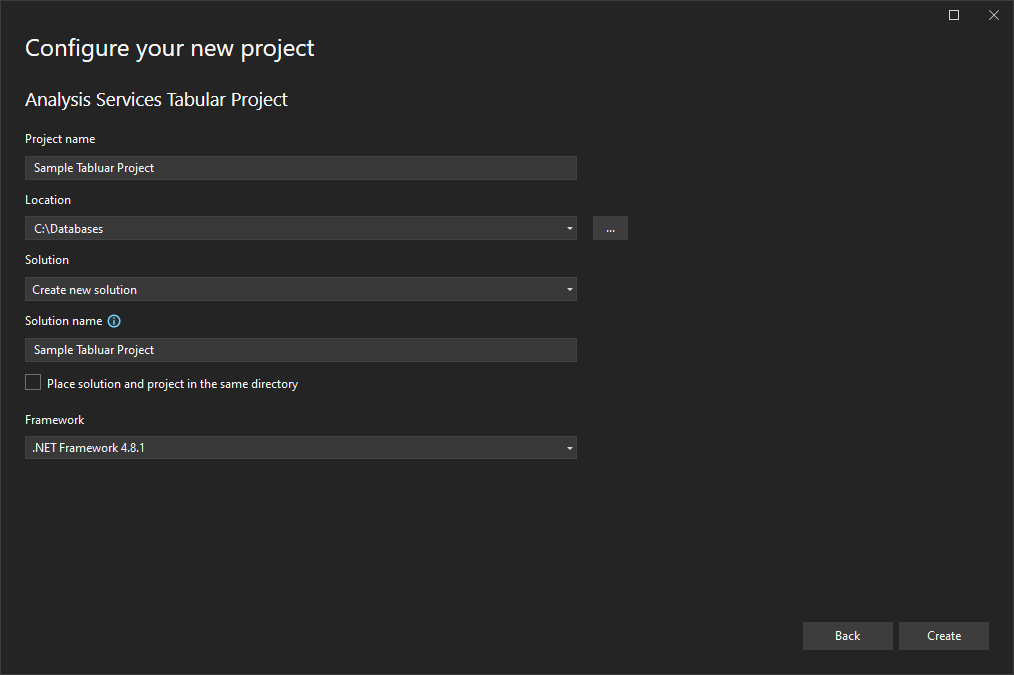Click the Solution name text field
Screen dimensions: 1014x675
[300, 349]
